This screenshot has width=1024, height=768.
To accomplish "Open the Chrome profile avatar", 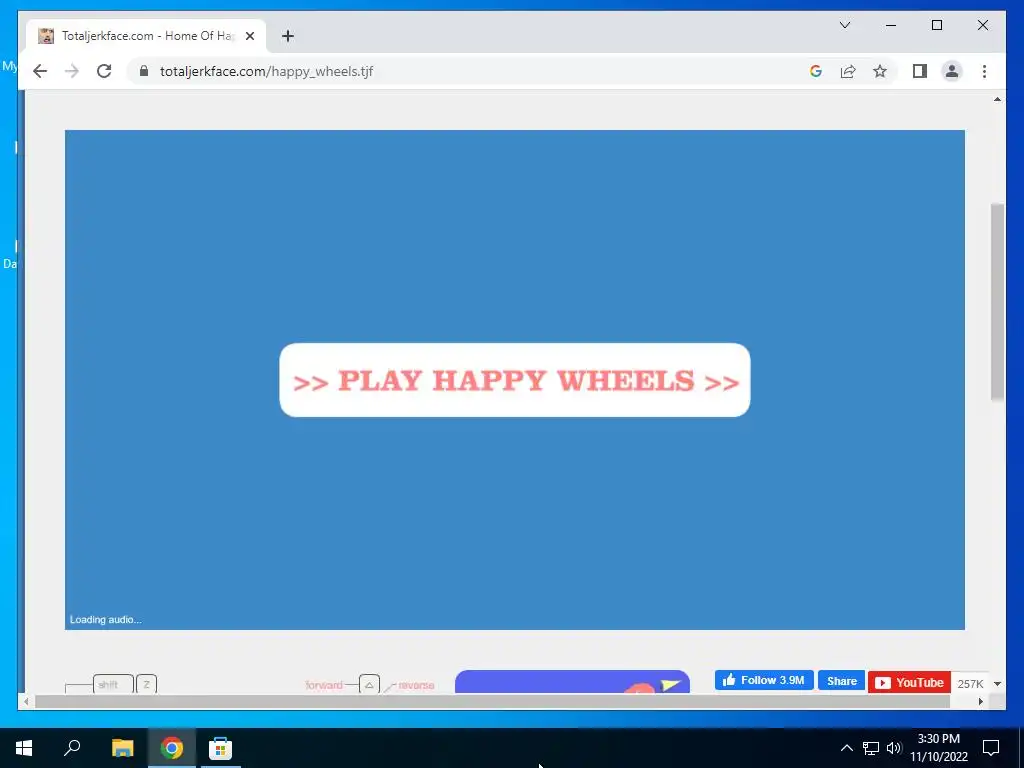I will click(x=952, y=71).
